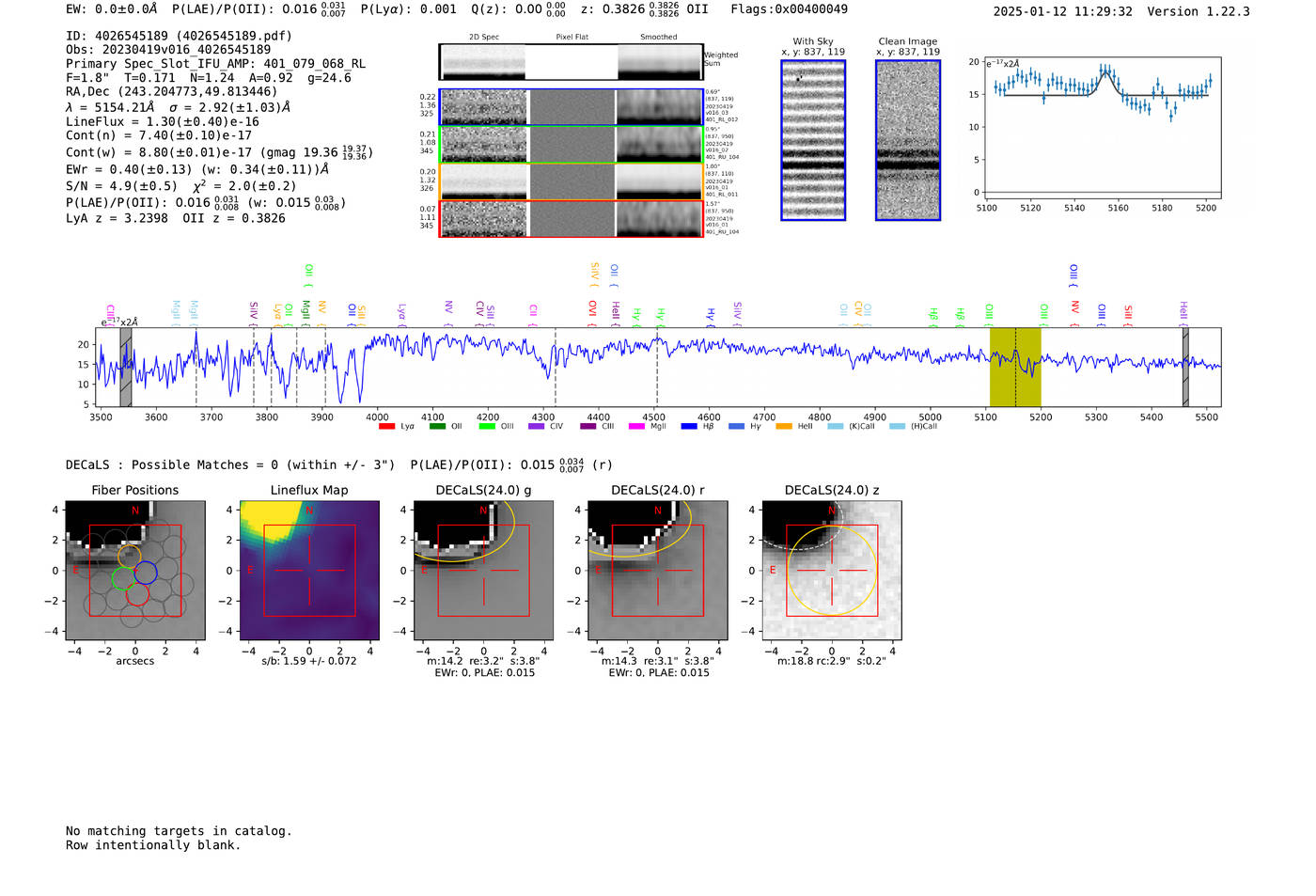Select the green-bordered fiber spectrum row
The image size is (1316, 896).
pyautogui.click(x=572, y=145)
